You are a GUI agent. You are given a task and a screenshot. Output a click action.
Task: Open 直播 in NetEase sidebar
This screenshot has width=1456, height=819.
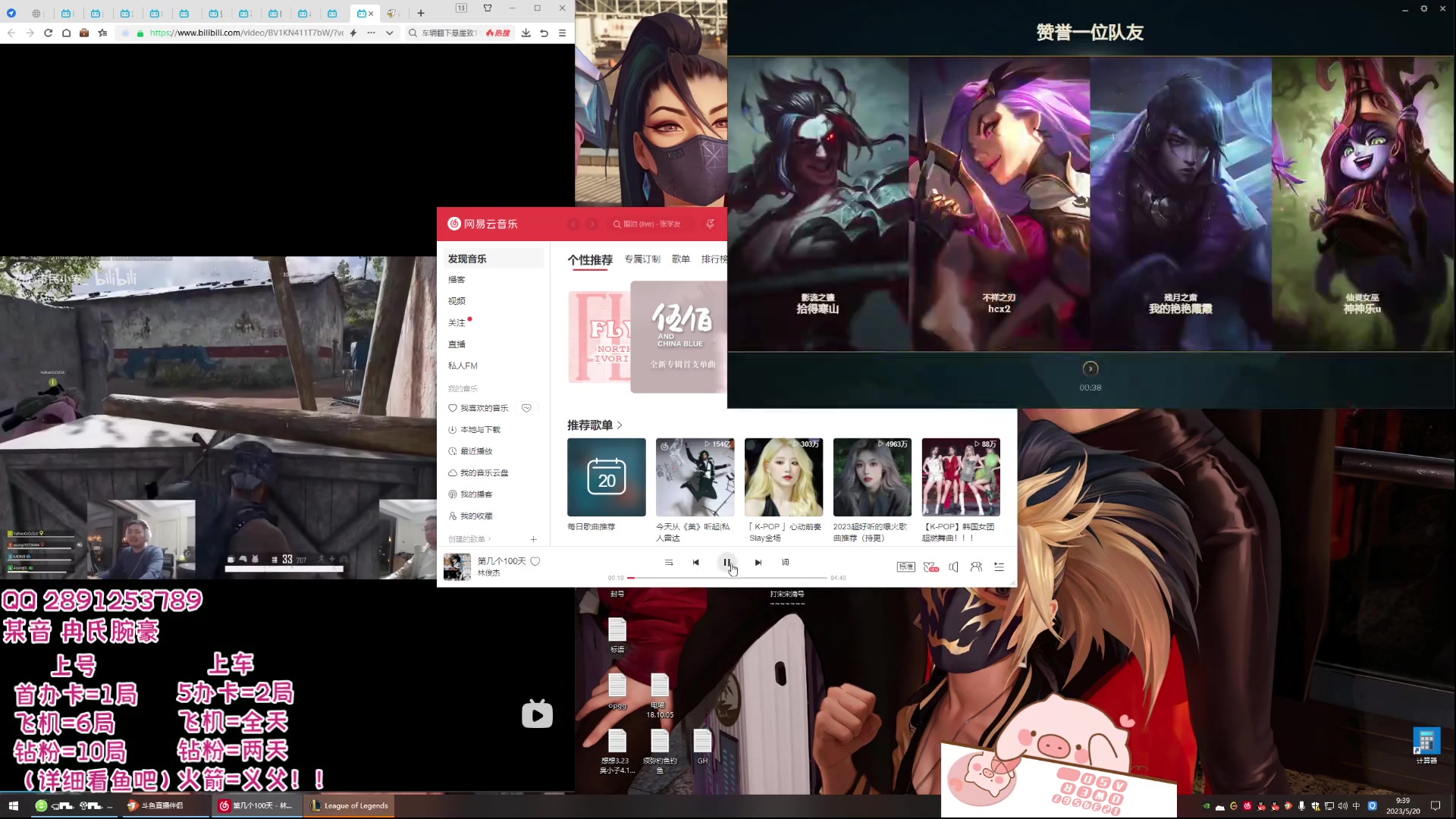(457, 344)
